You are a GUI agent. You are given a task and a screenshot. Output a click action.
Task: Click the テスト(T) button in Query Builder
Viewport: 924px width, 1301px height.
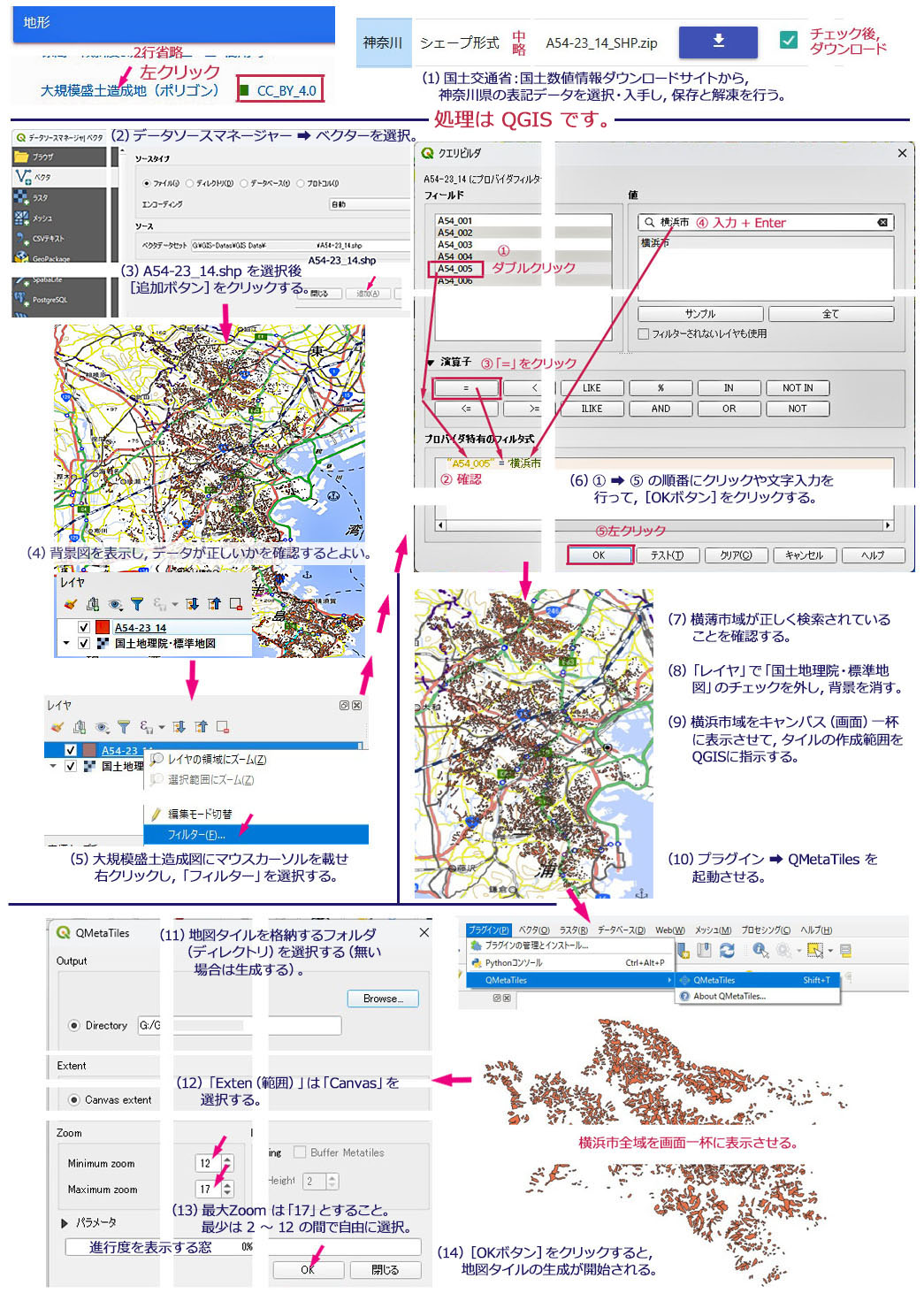pyautogui.click(x=667, y=555)
